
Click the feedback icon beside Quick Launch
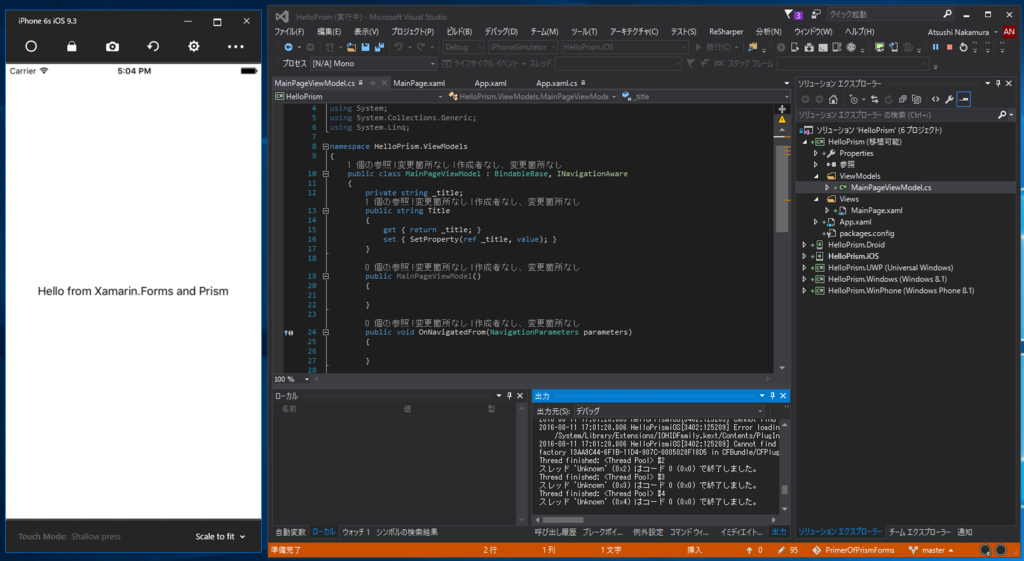[816, 14]
